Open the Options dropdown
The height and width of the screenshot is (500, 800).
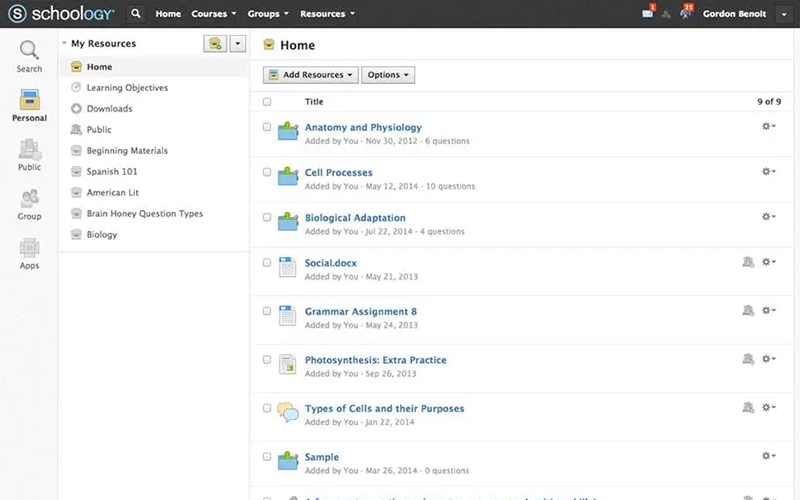click(x=388, y=75)
